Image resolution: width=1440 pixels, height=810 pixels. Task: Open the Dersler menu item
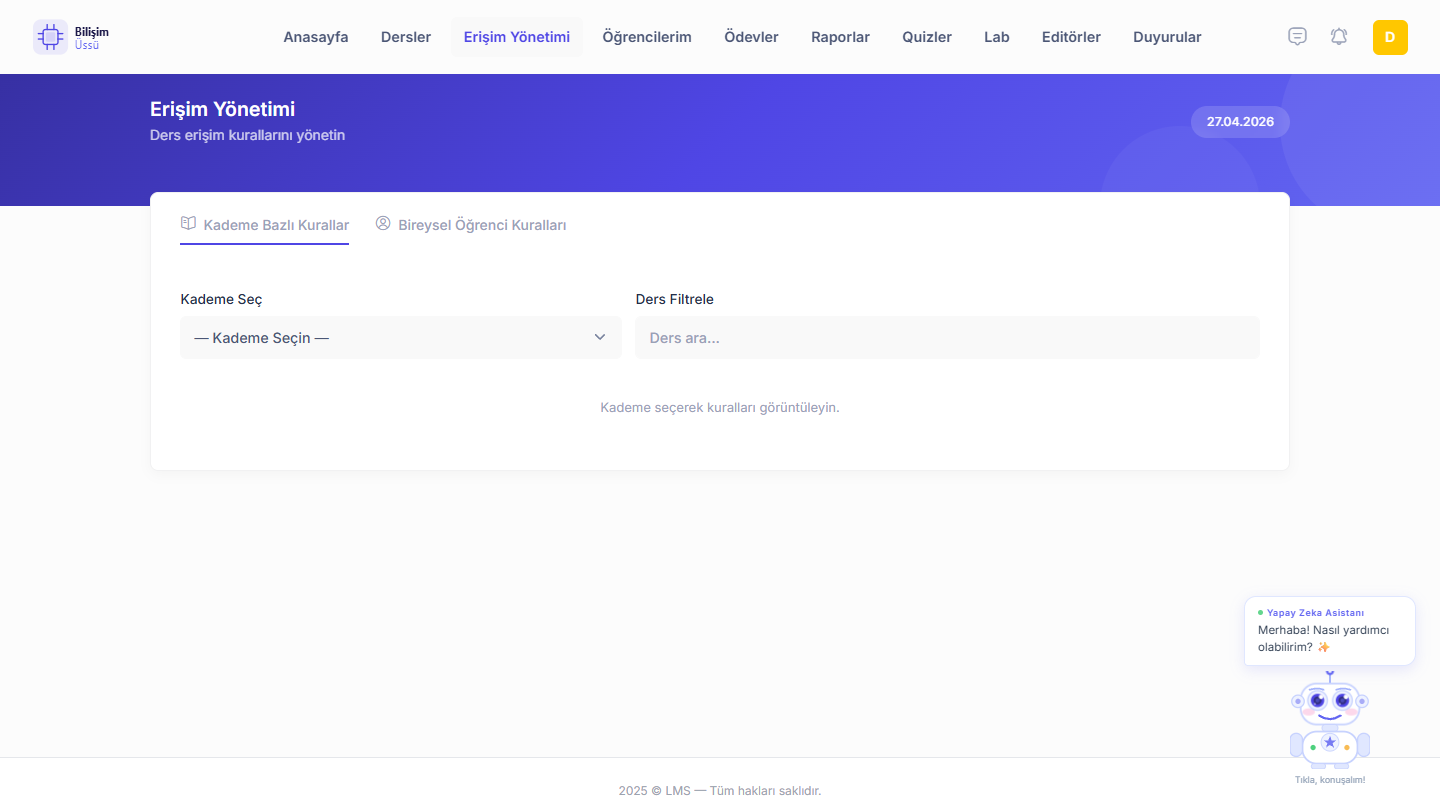406,37
